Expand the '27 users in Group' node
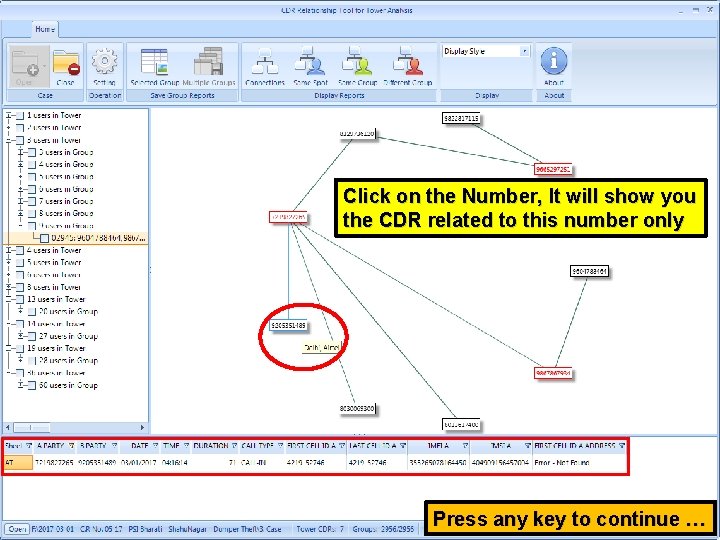Image resolution: width=720 pixels, height=540 pixels. point(20,336)
